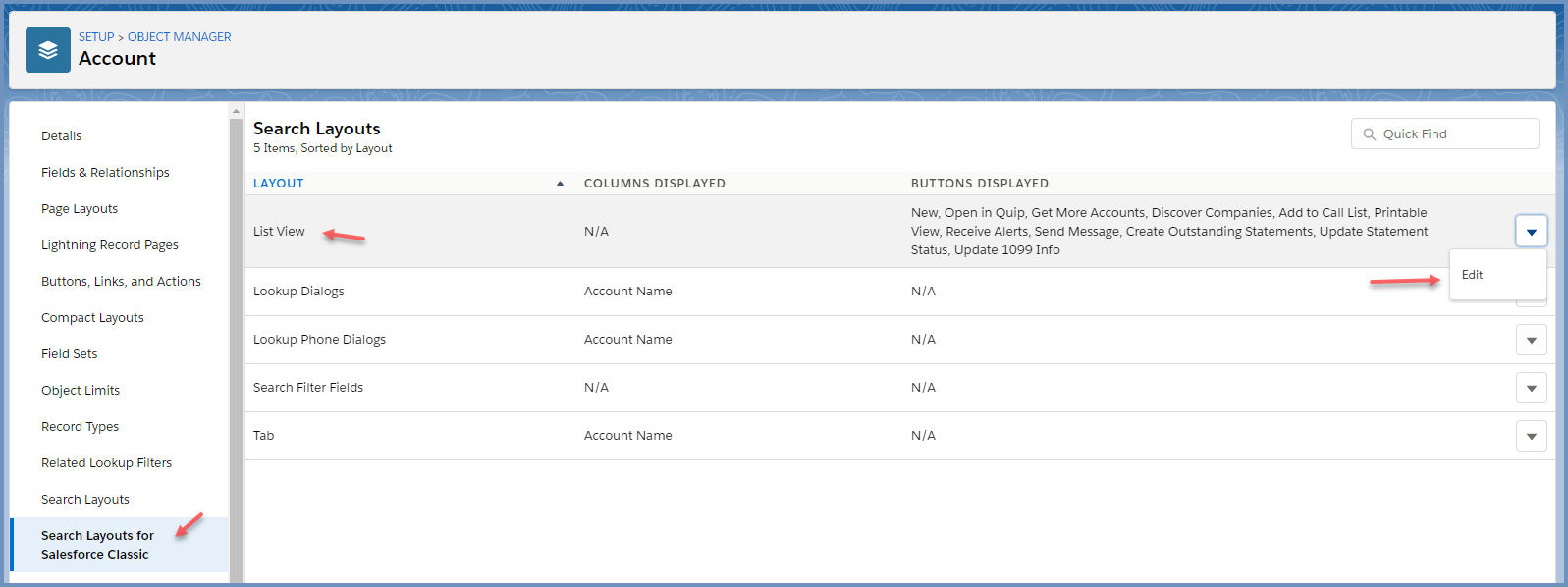
Task: Click the SETUP breadcrumb link
Action: click(96, 37)
